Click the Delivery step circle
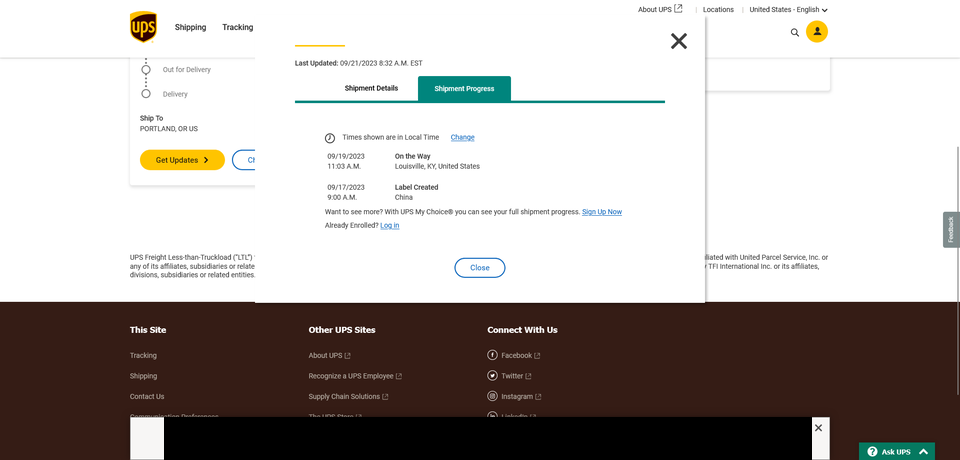The image size is (960, 460). (x=146, y=94)
